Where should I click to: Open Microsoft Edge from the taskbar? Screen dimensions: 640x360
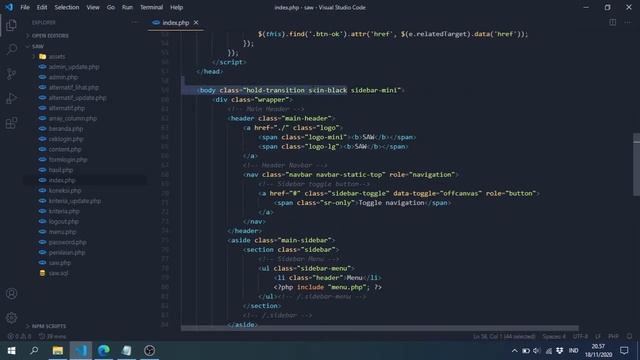104,351
